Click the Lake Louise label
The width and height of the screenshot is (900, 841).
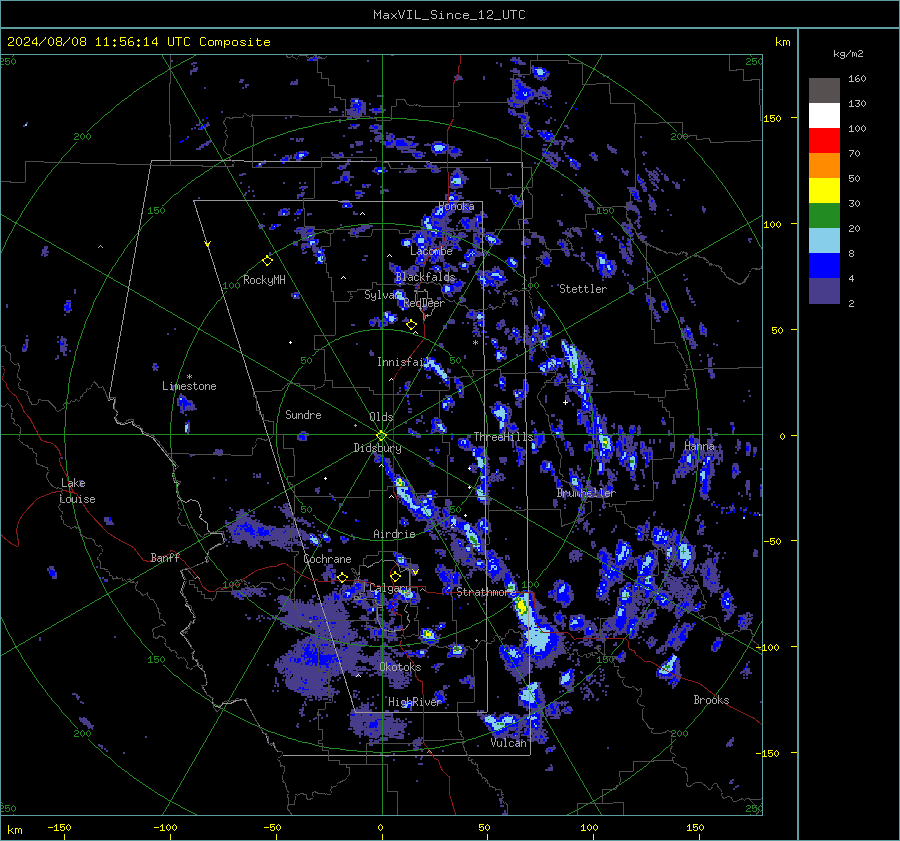[x=77, y=491]
